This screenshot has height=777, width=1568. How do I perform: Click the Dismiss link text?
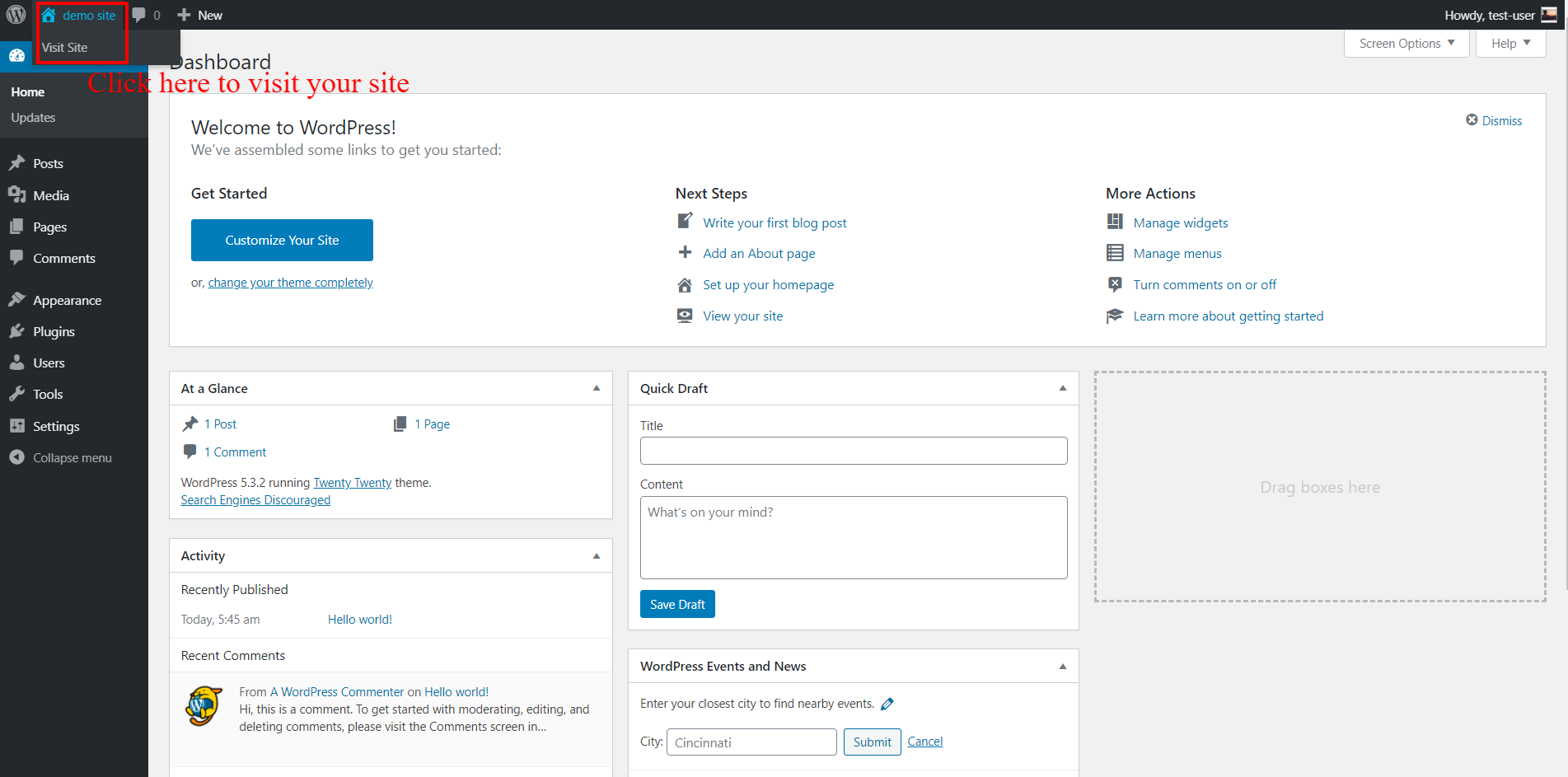click(1501, 121)
